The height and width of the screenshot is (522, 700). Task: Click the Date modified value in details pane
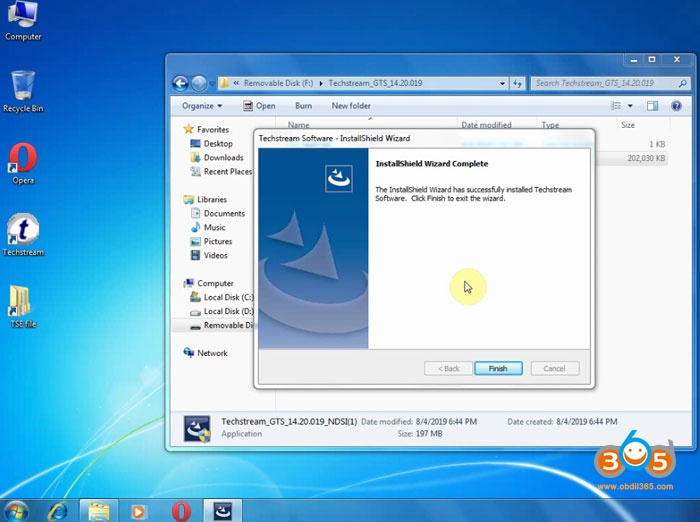(446, 422)
